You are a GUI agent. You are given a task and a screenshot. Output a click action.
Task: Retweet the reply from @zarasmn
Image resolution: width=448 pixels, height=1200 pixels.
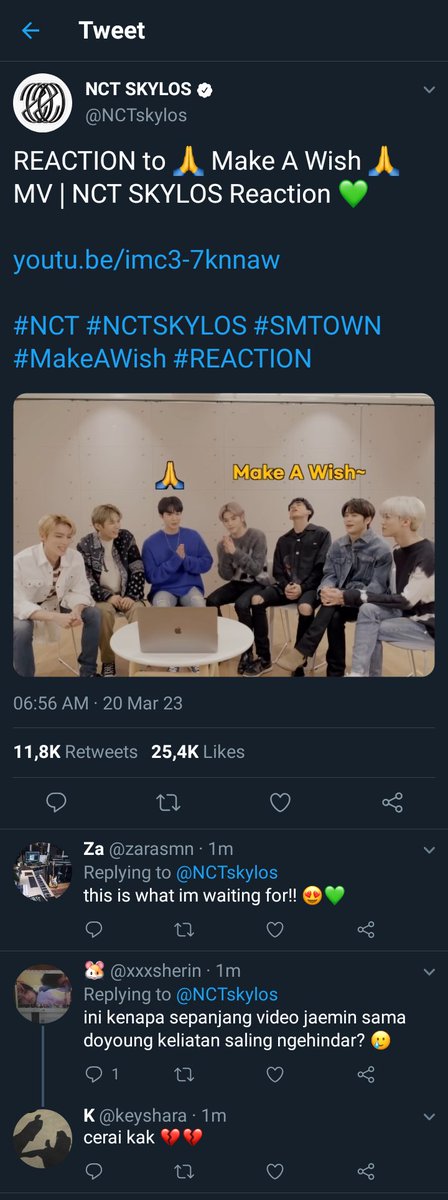pos(184,929)
